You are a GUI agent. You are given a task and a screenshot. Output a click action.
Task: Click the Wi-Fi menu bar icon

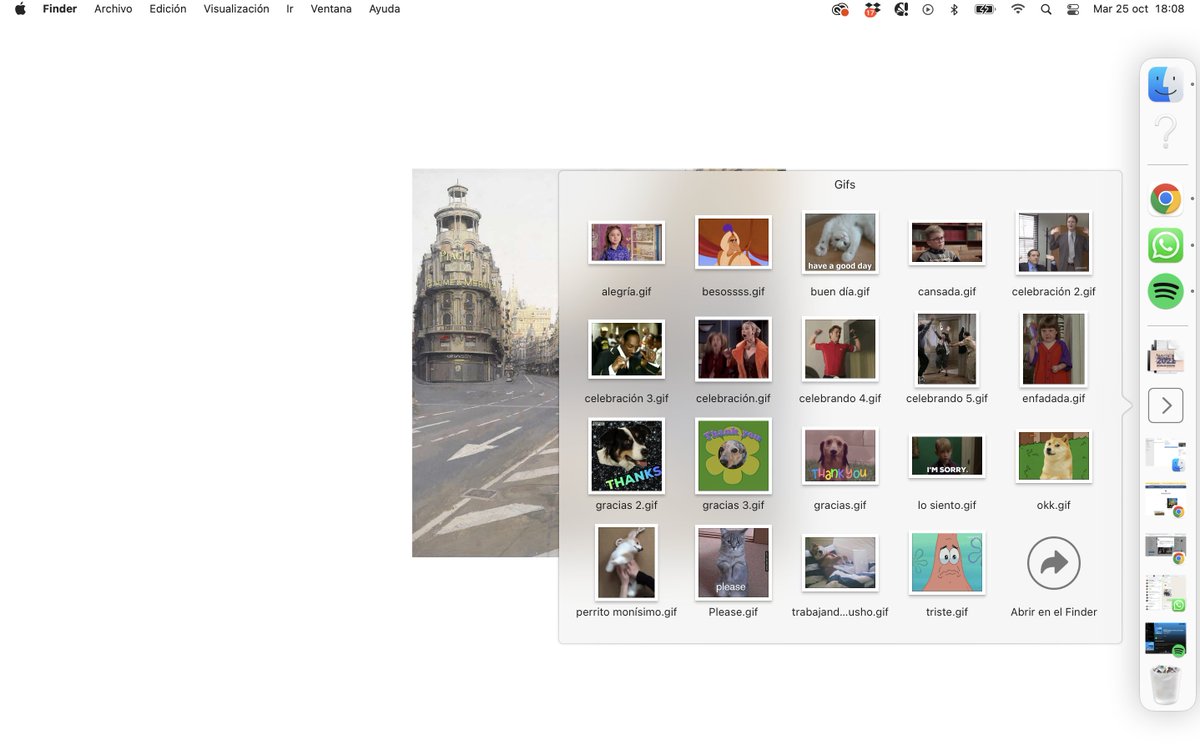point(1018,9)
